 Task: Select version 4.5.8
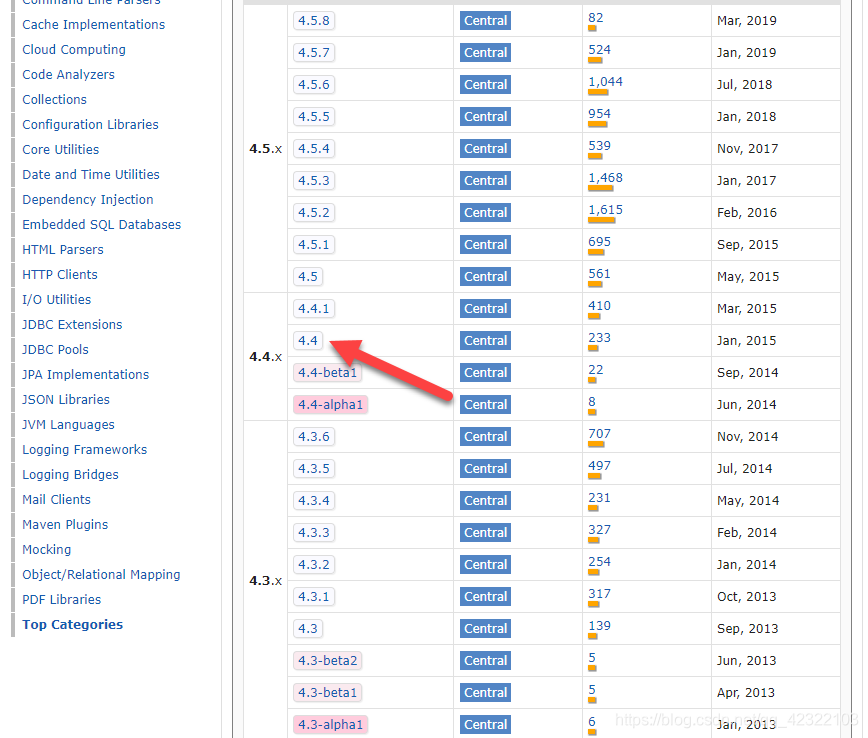tap(314, 20)
